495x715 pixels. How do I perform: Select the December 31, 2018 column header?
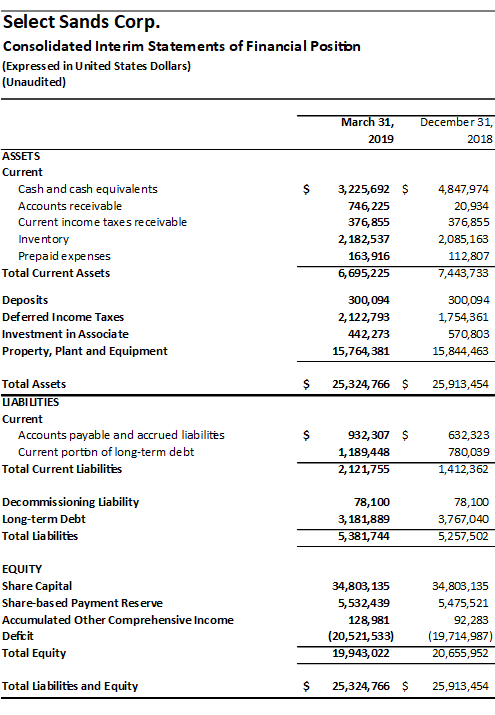[x=456, y=130]
